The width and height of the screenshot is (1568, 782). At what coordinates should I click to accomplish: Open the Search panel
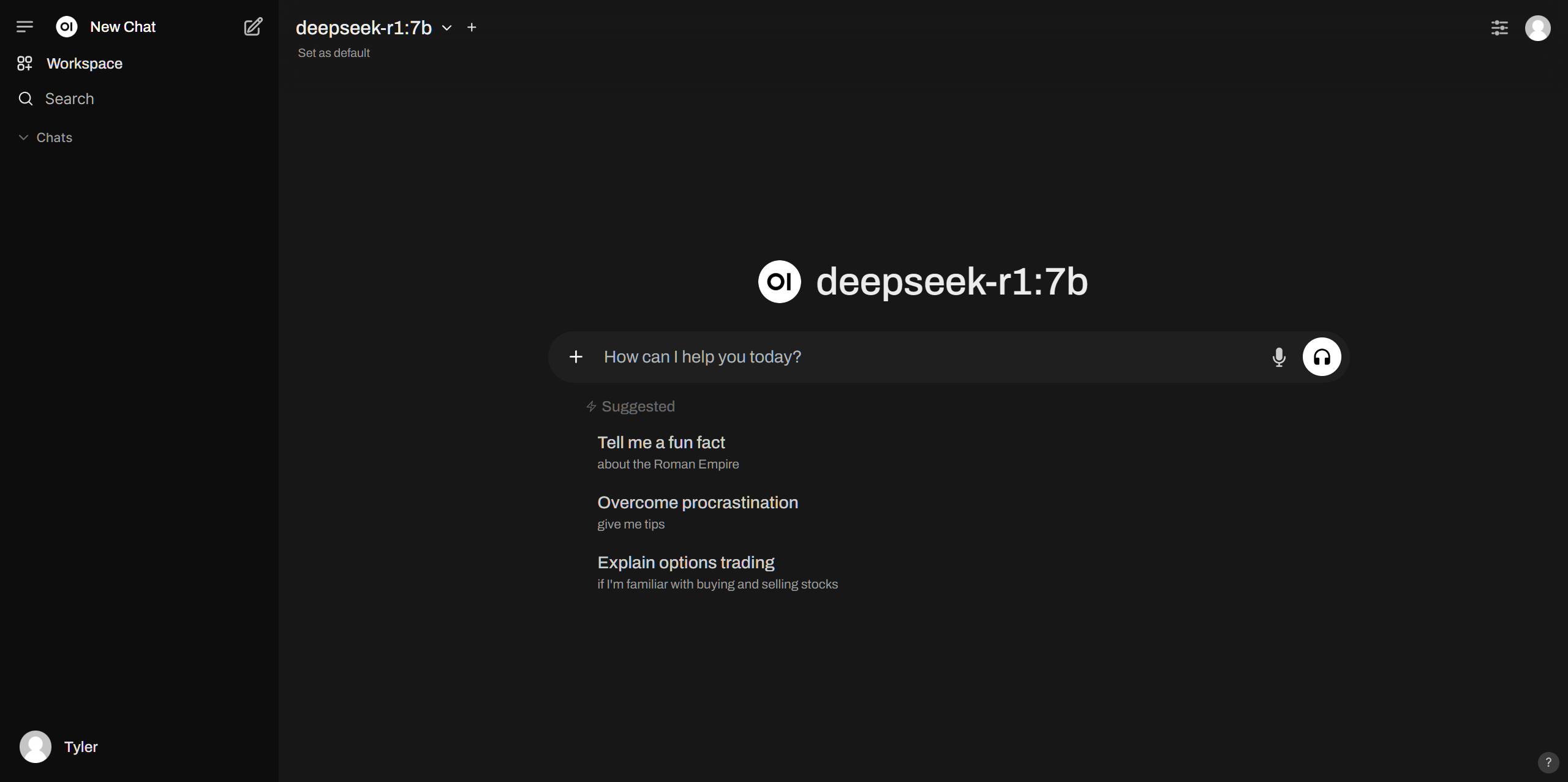click(x=69, y=99)
